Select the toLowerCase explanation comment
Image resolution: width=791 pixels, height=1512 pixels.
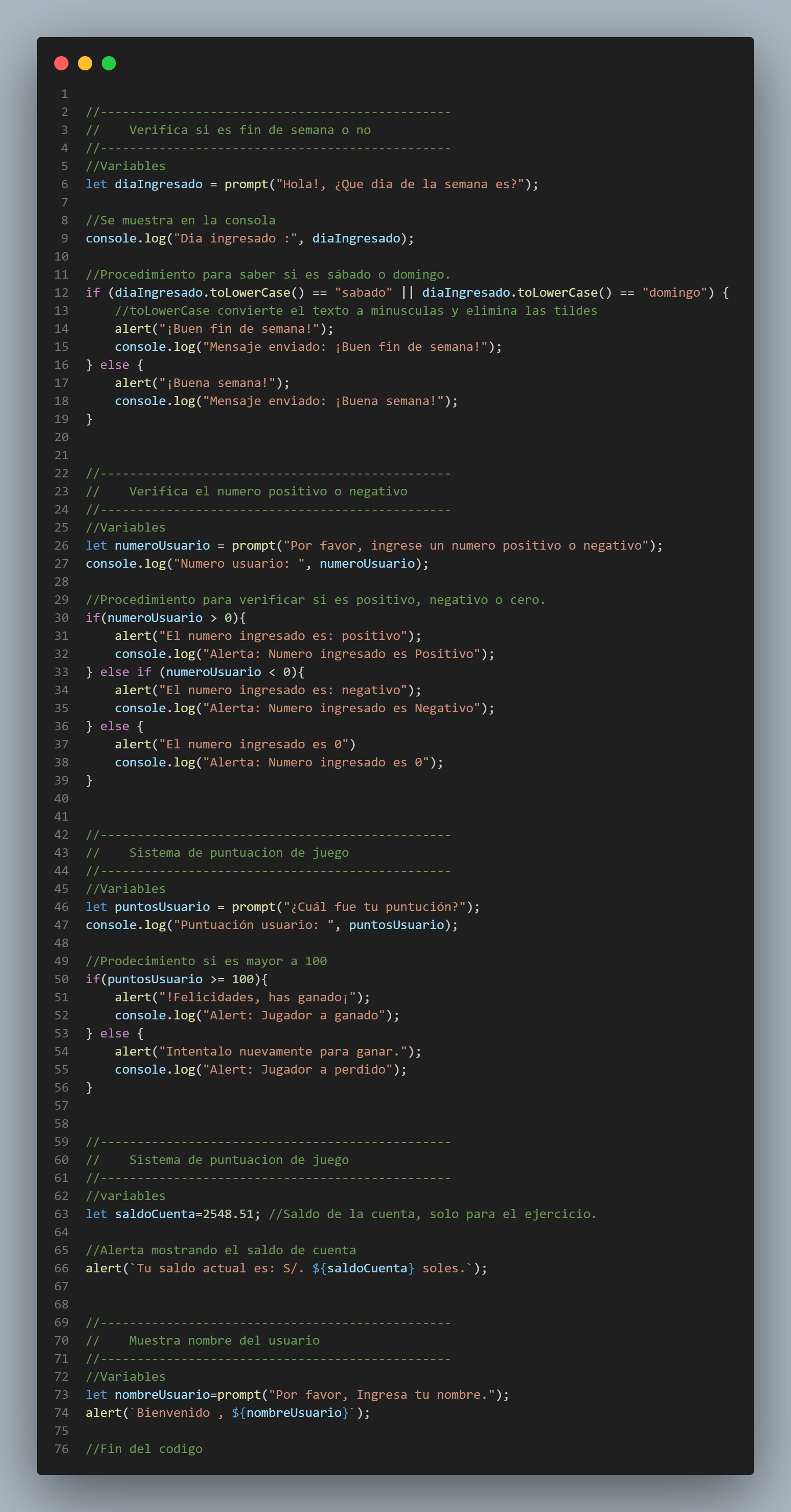[x=356, y=310]
